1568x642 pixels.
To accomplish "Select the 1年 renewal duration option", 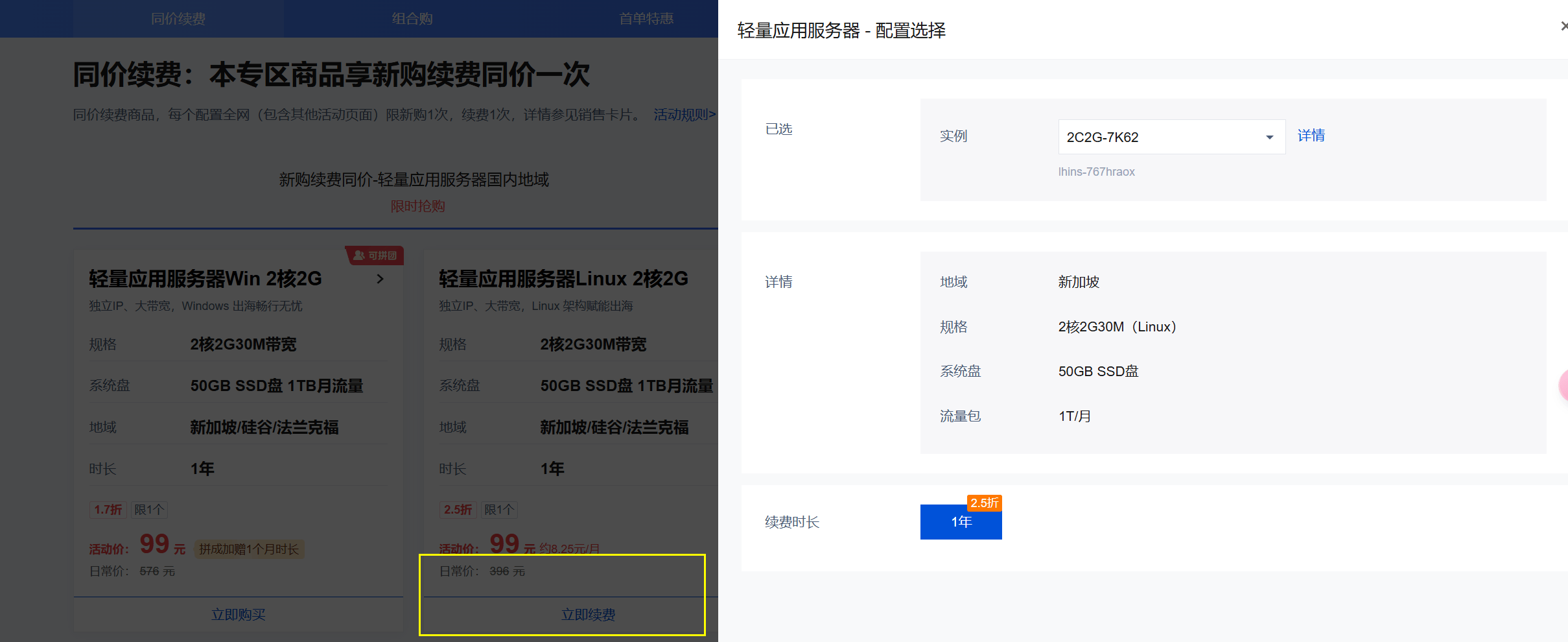I will (x=961, y=522).
